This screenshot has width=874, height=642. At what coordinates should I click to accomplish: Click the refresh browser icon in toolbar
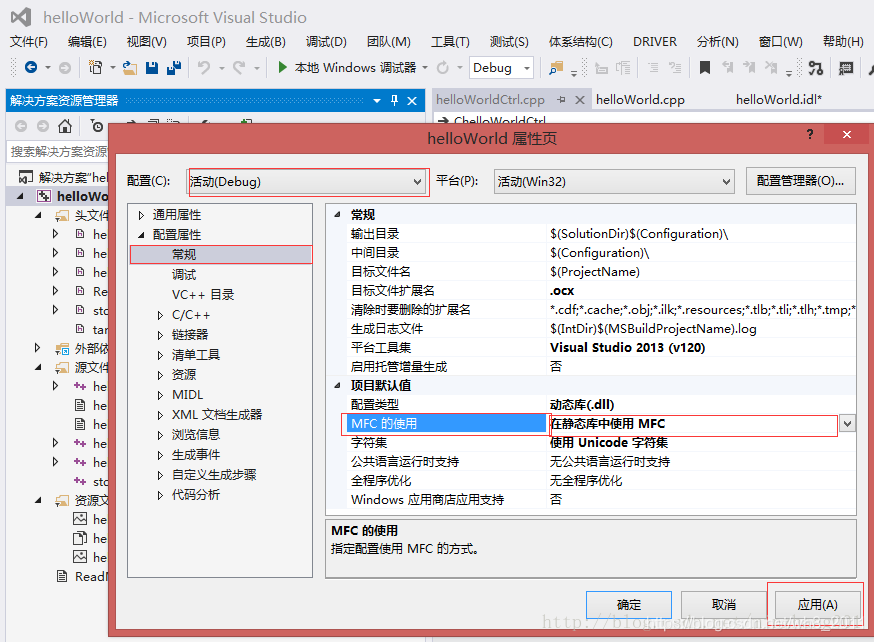coord(443,67)
